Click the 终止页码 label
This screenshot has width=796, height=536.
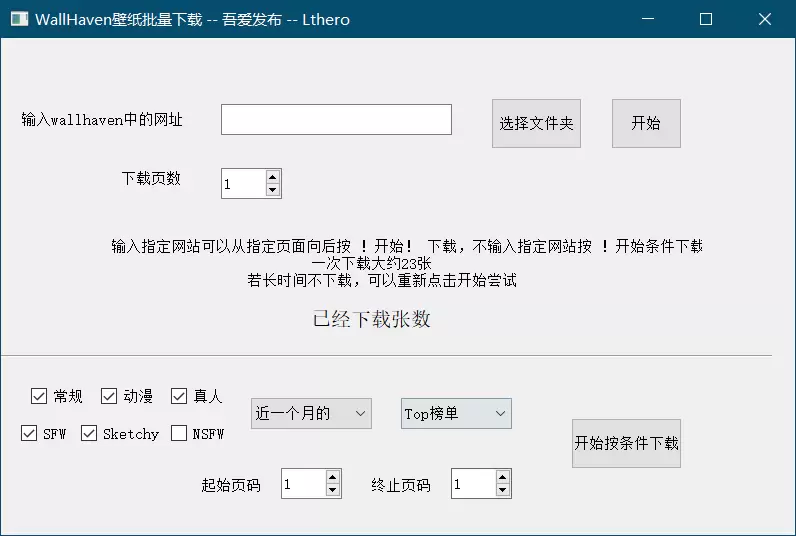tap(401, 485)
